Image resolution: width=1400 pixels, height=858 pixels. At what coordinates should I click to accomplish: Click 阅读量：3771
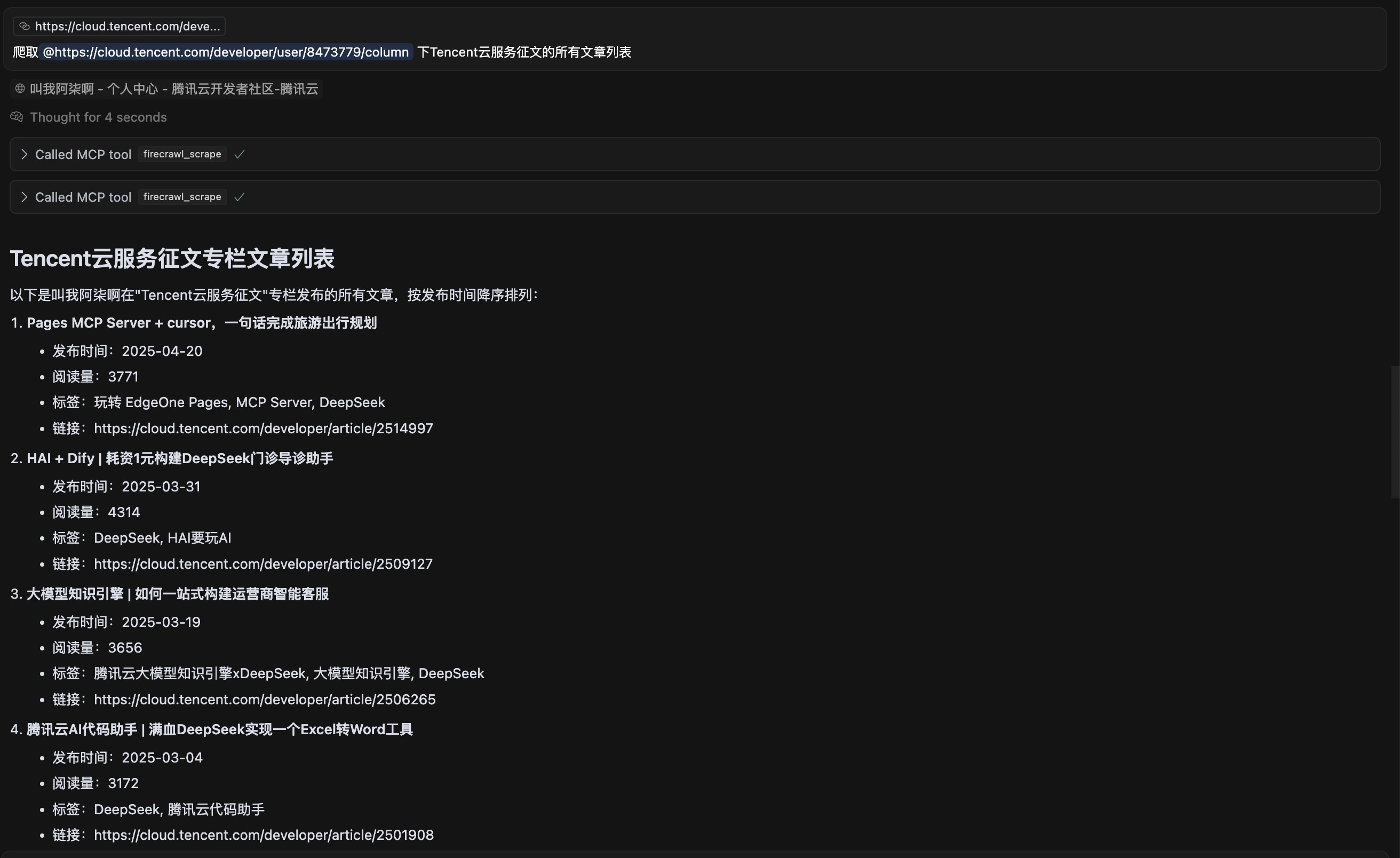[96, 377]
